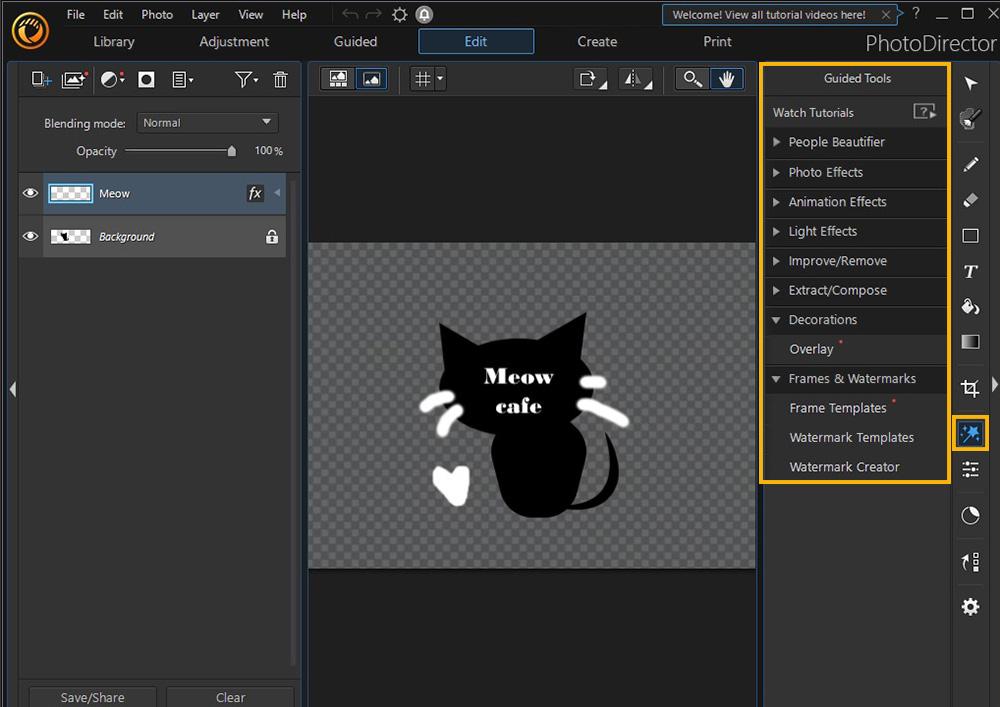
Task: Switch to the Adjustment tab
Action: click(x=234, y=42)
